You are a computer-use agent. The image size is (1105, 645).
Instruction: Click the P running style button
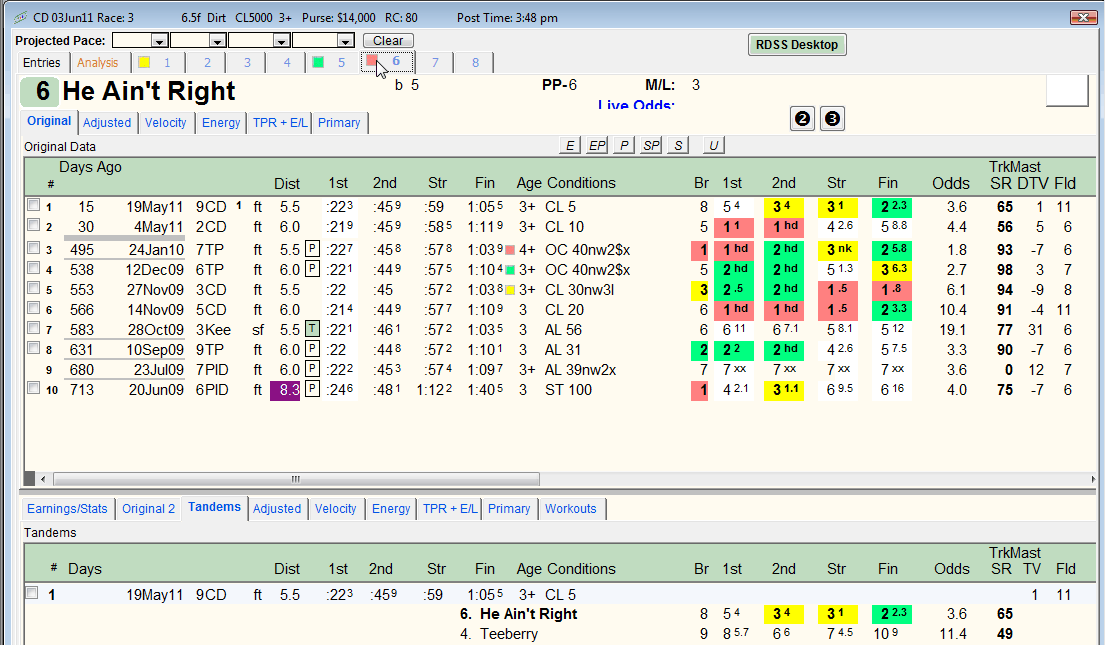coord(624,145)
